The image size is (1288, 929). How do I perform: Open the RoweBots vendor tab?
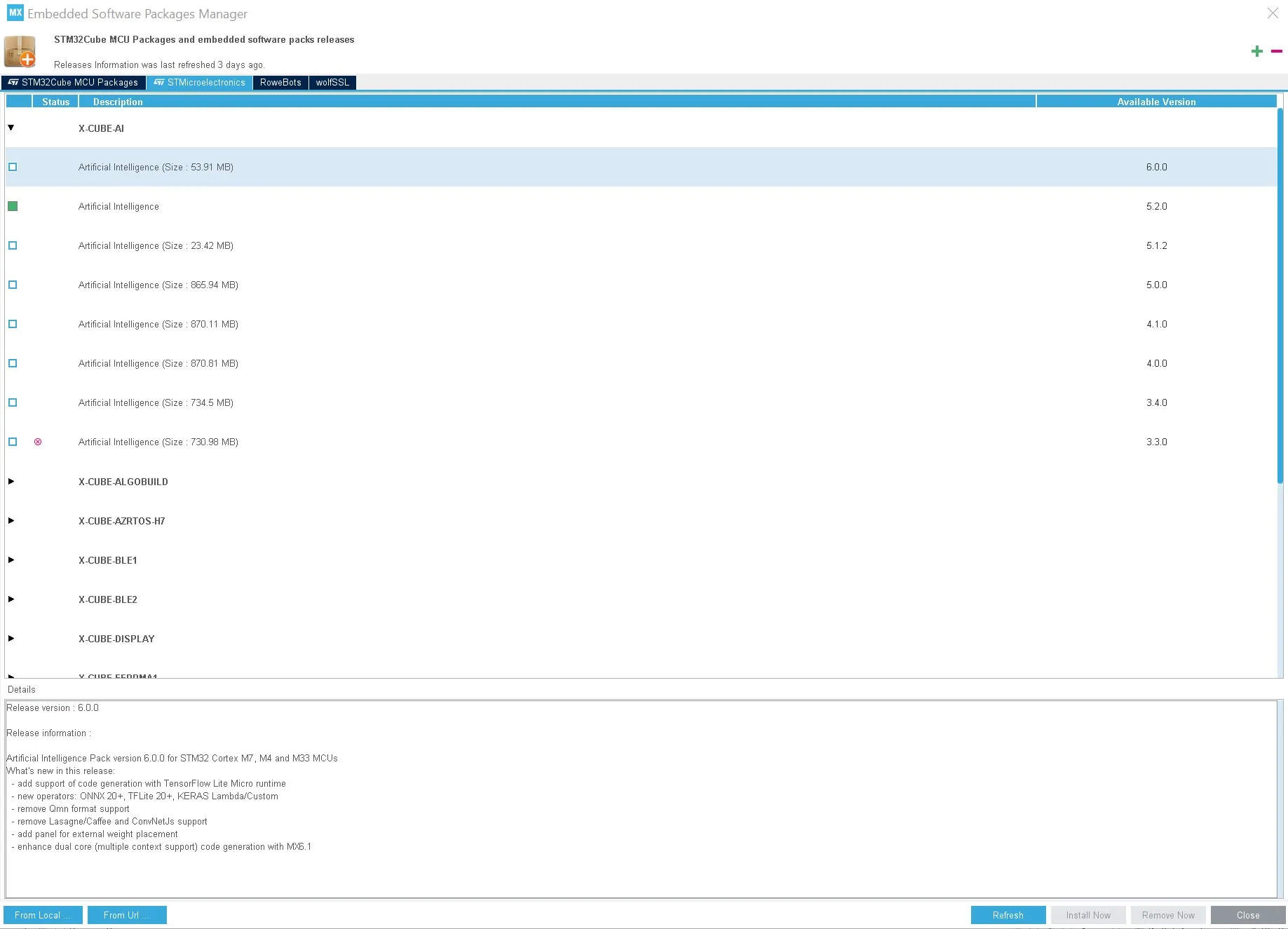coord(280,83)
